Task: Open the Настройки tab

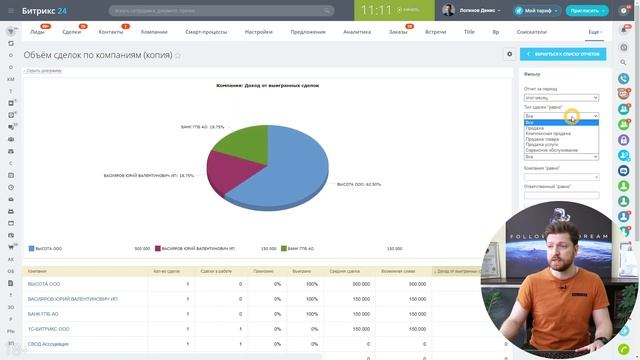Action: [258, 32]
